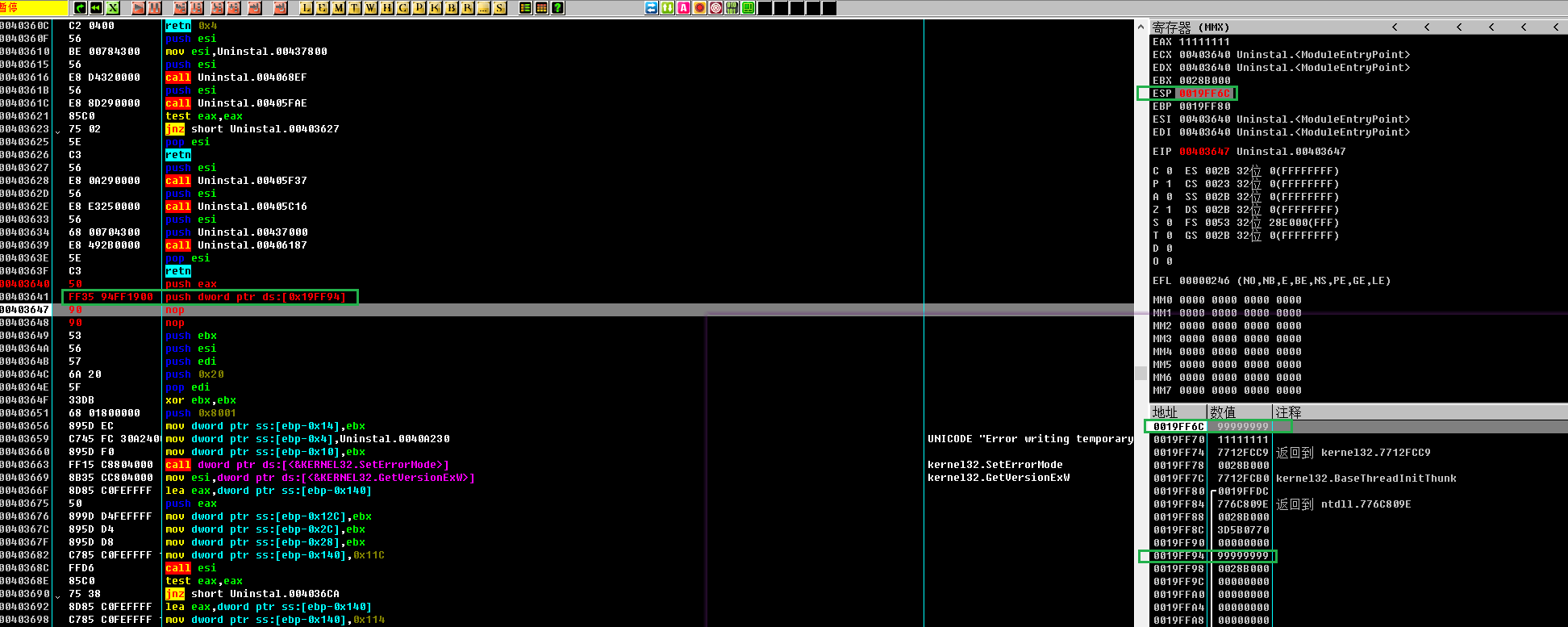Click the blue swap arrows plugin icon
This screenshot has height=627, width=1568.
point(652,8)
